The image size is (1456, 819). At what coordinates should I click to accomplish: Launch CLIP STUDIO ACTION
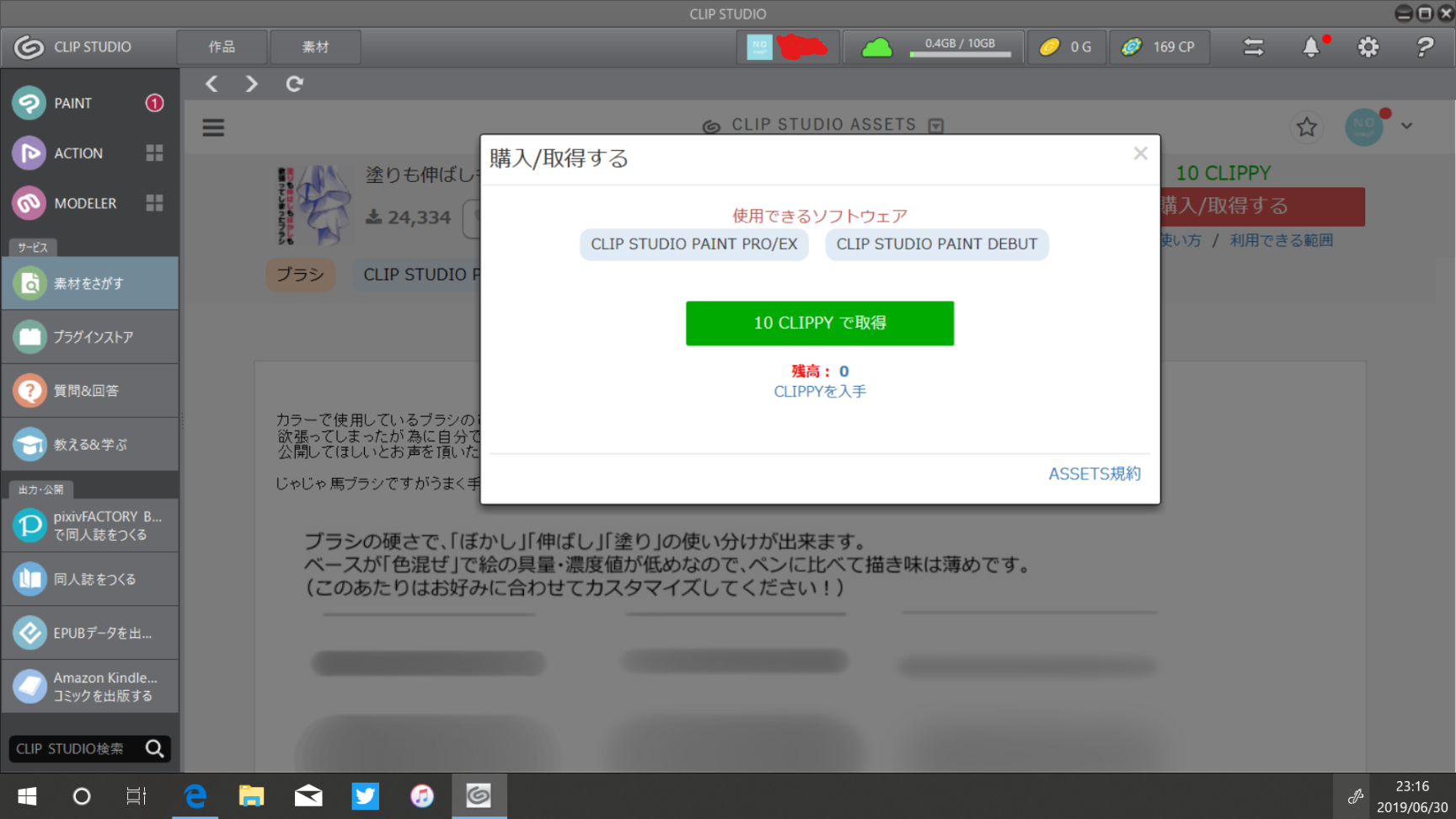59,153
